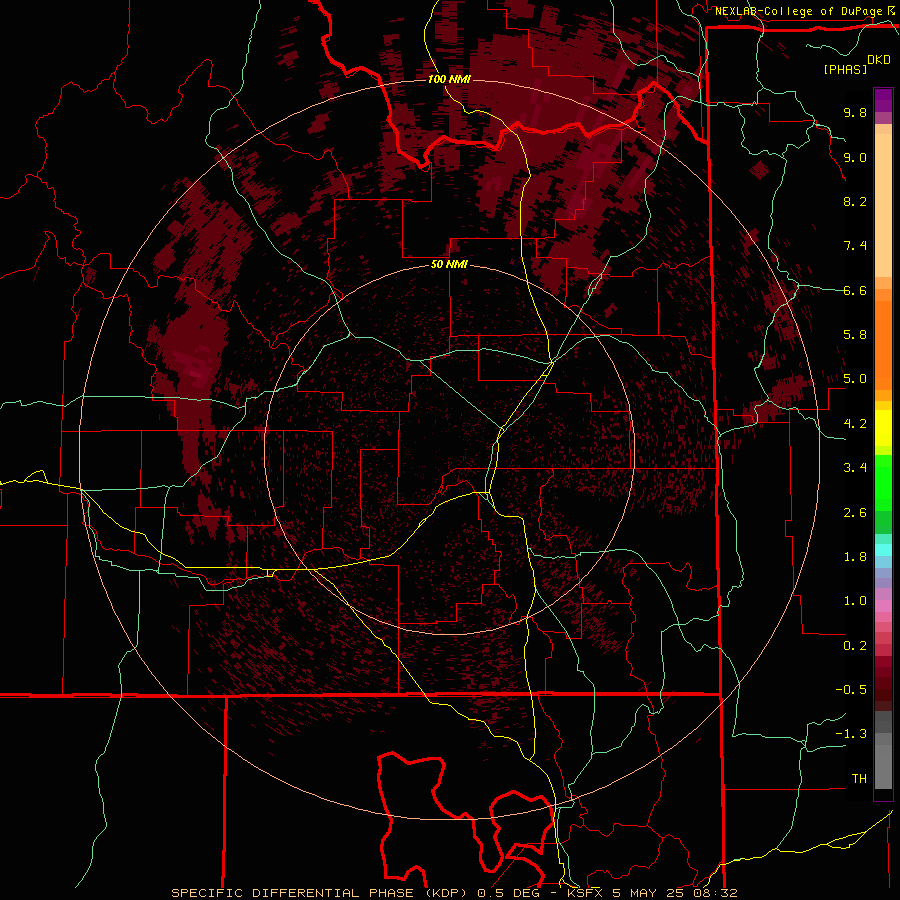Image resolution: width=900 pixels, height=900 pixels.
Task: Click the DKD label above the color scale
Action: coord(878,60)
